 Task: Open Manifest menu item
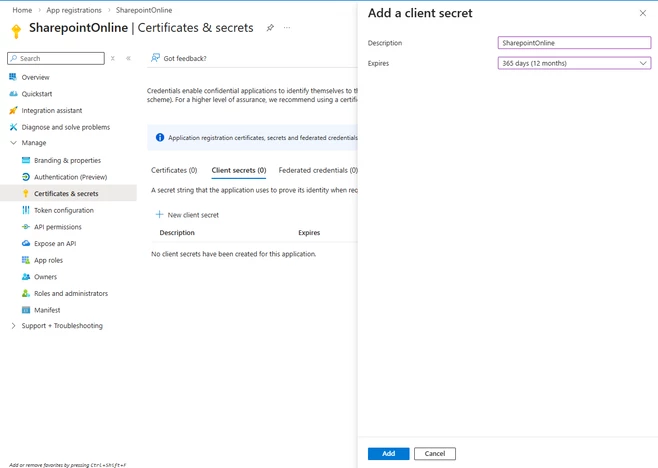coord(47,310)
